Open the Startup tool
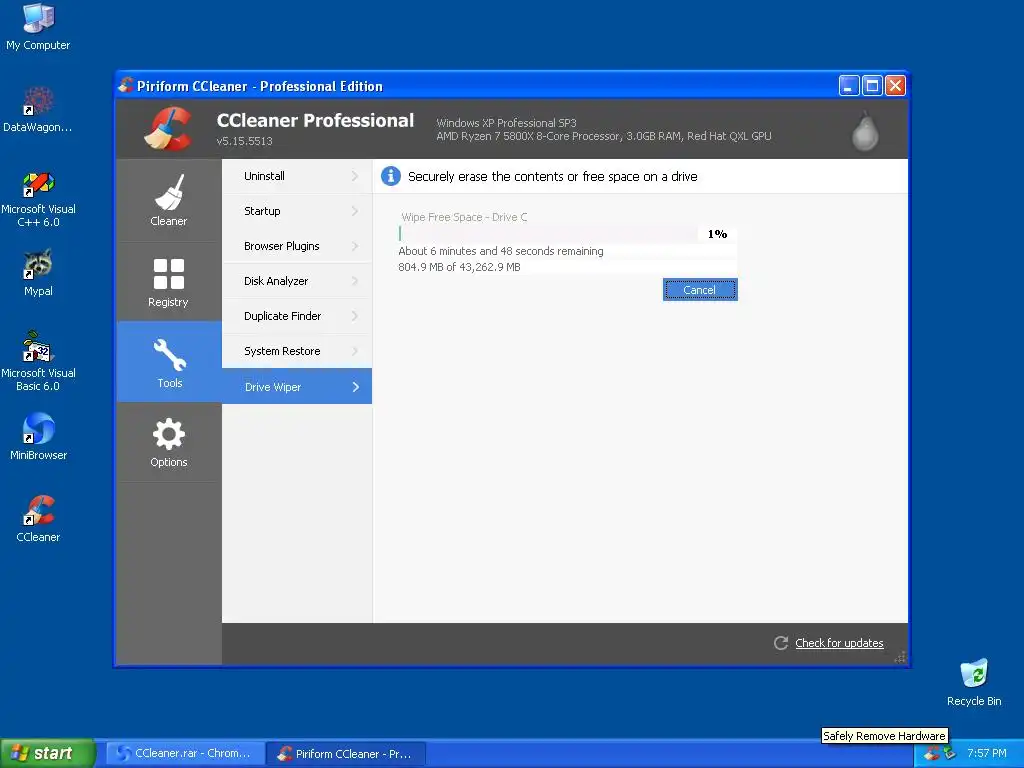 point(297,211)
